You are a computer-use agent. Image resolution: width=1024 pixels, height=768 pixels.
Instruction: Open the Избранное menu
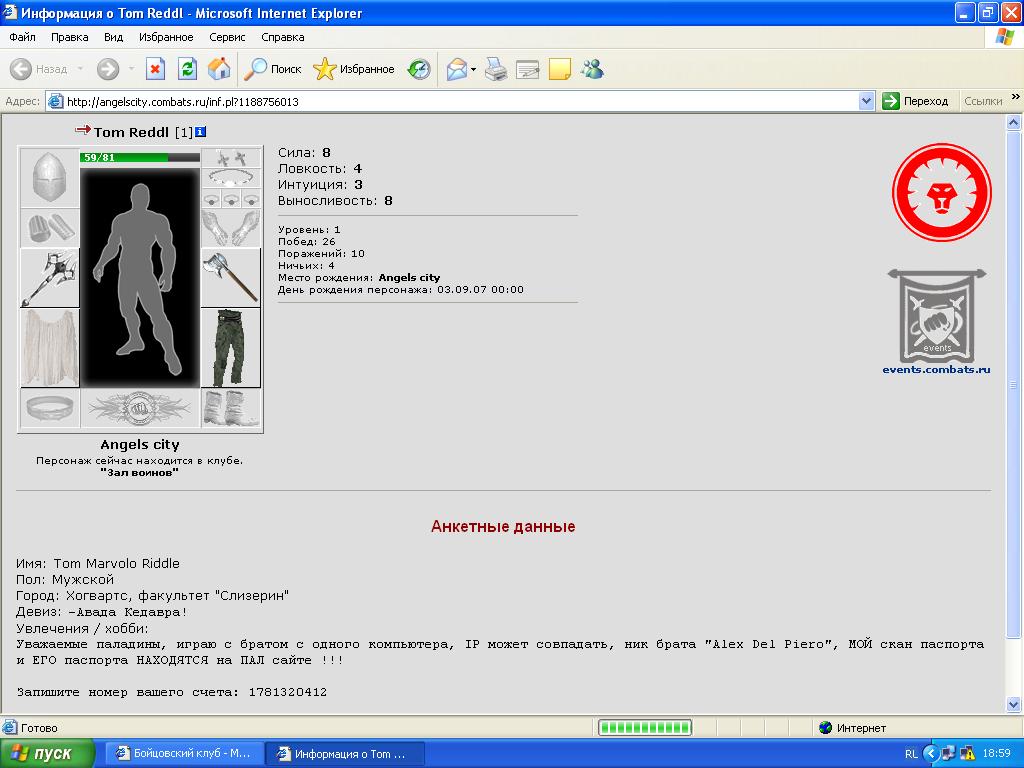[x=166, y=37]
